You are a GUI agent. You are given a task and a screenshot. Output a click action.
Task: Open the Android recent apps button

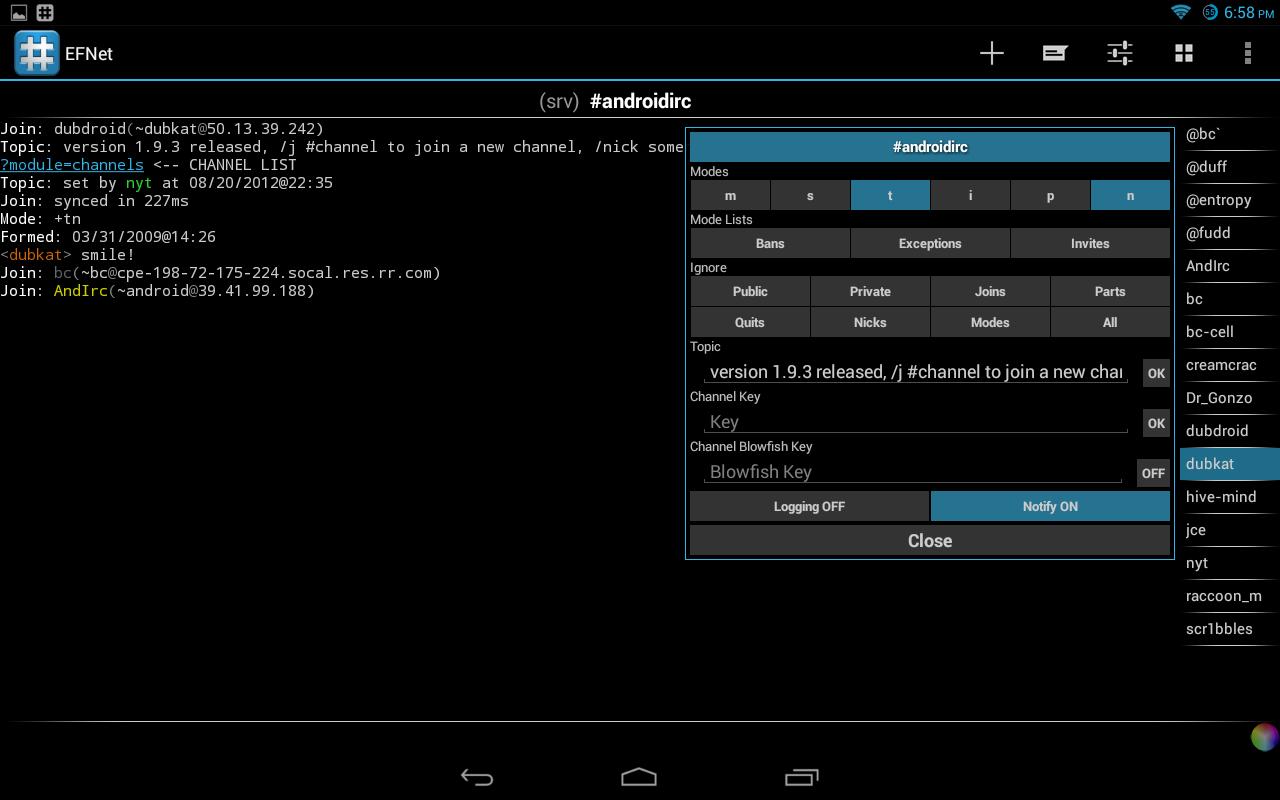point(801,777)
